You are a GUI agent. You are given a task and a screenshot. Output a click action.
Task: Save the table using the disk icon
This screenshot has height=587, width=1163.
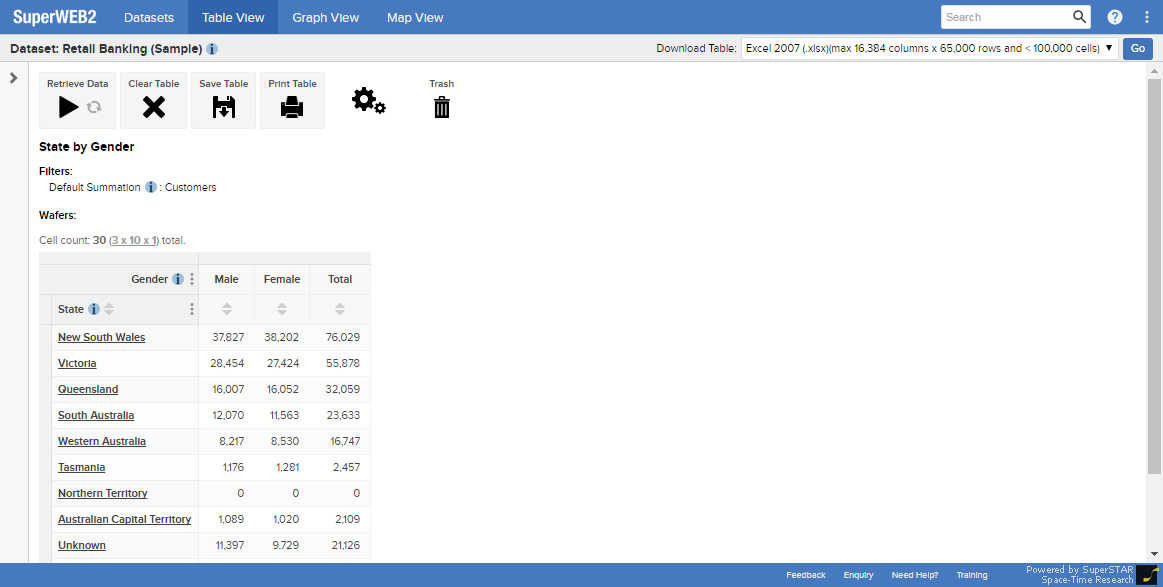(x=224, y=107)
